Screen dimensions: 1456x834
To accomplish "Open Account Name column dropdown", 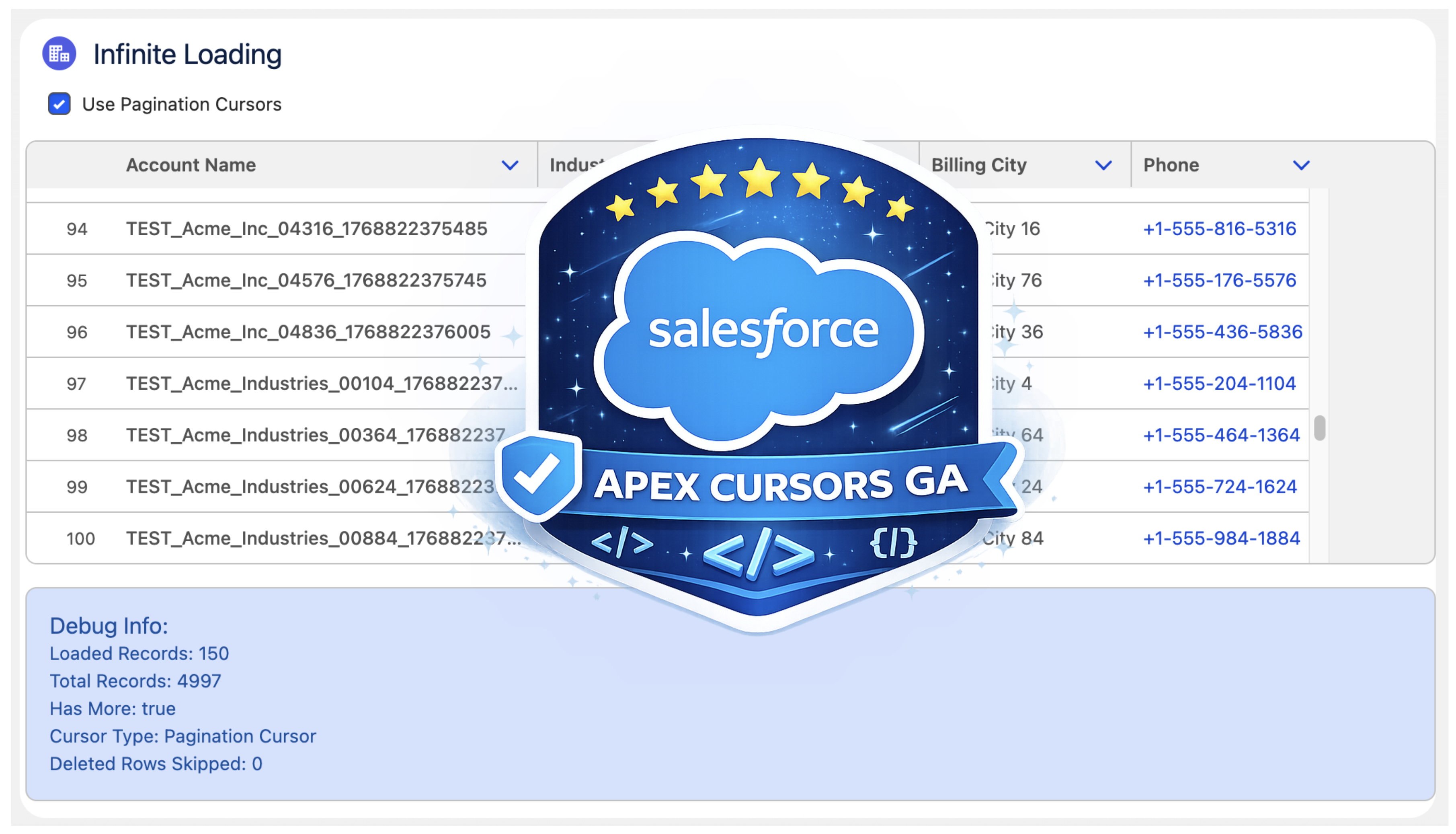I will 510,166.
